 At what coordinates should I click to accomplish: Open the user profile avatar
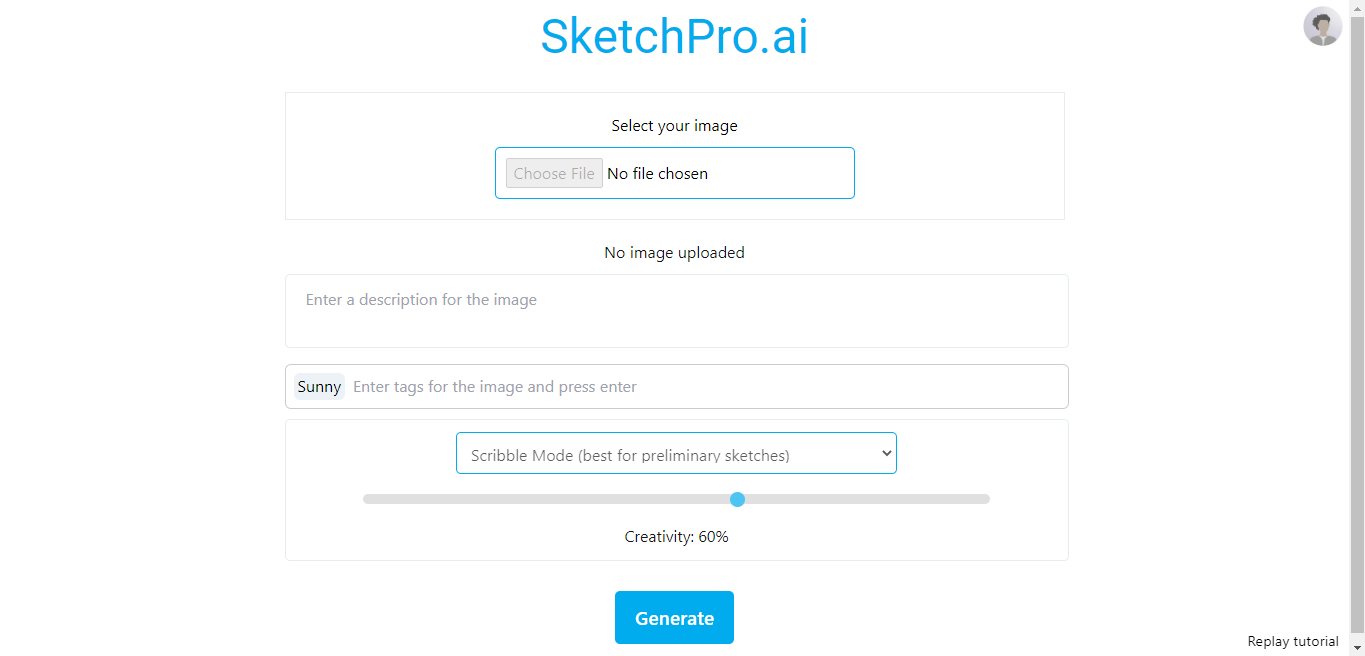1322,26
